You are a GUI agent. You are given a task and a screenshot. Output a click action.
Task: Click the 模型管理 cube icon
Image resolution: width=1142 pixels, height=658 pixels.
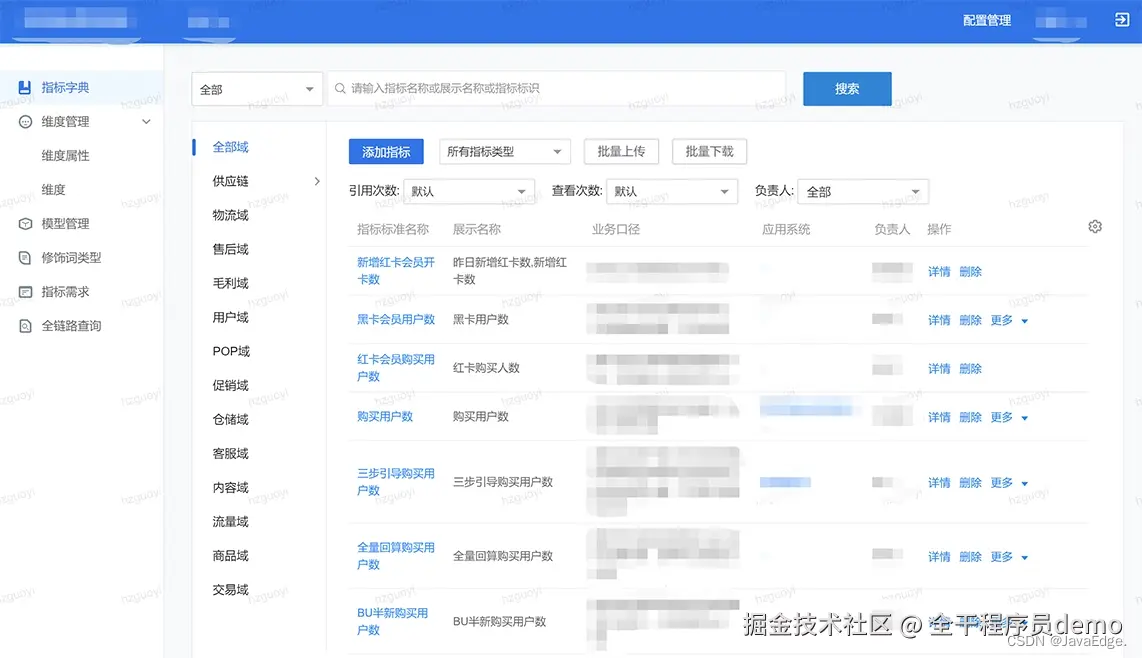25,224
